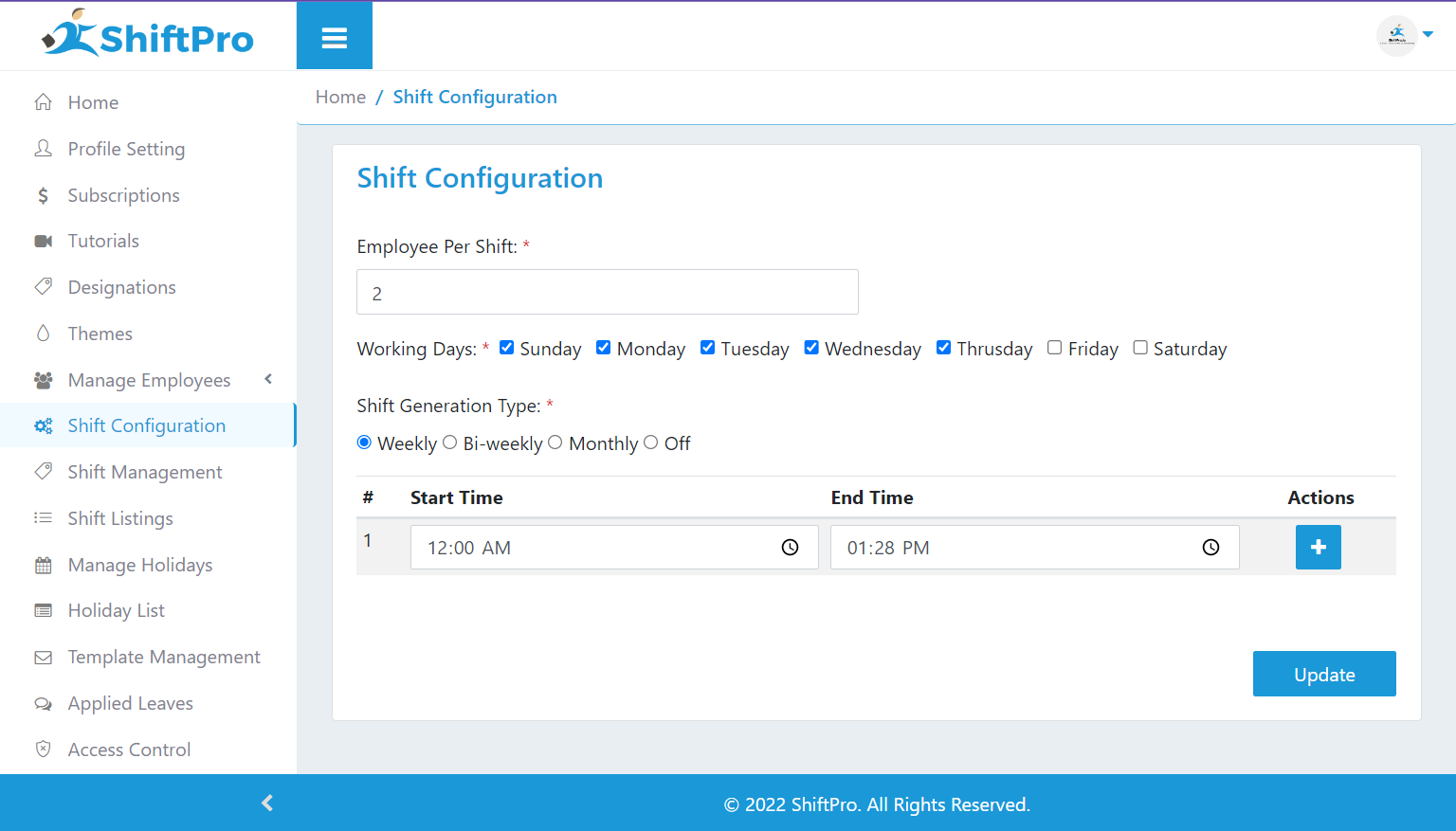The height and width of the screenshot is (831, 1456).
Task: Open the user profile dropdown
Action: point(1405,36)
